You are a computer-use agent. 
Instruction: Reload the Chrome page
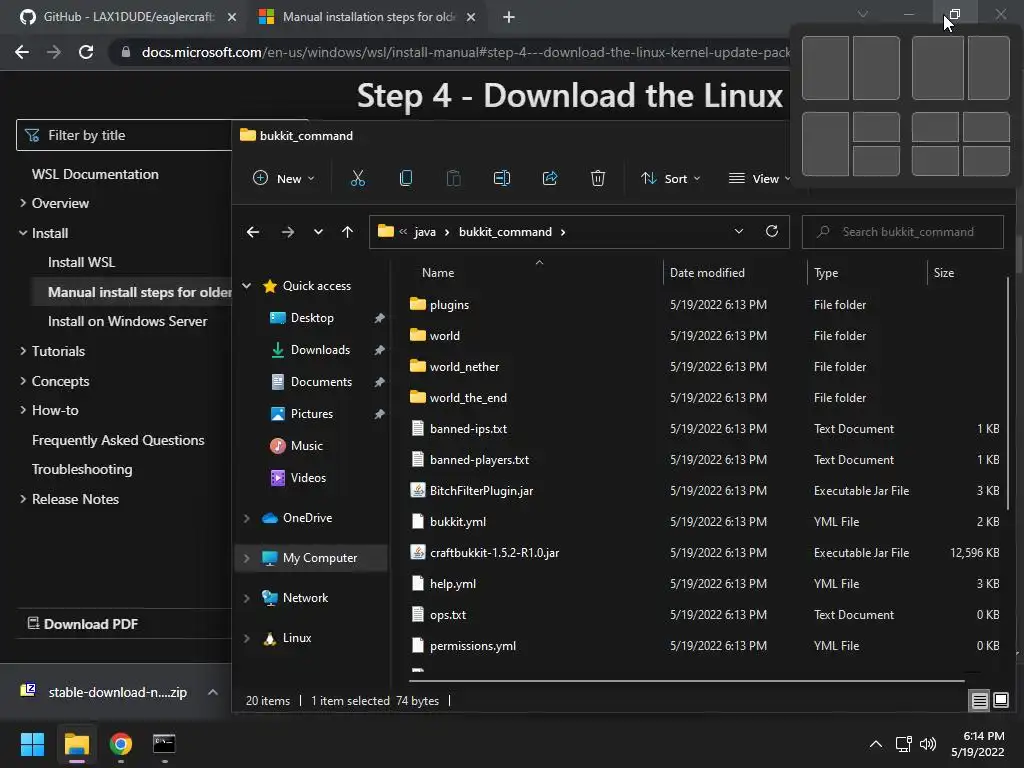[86, 52]
